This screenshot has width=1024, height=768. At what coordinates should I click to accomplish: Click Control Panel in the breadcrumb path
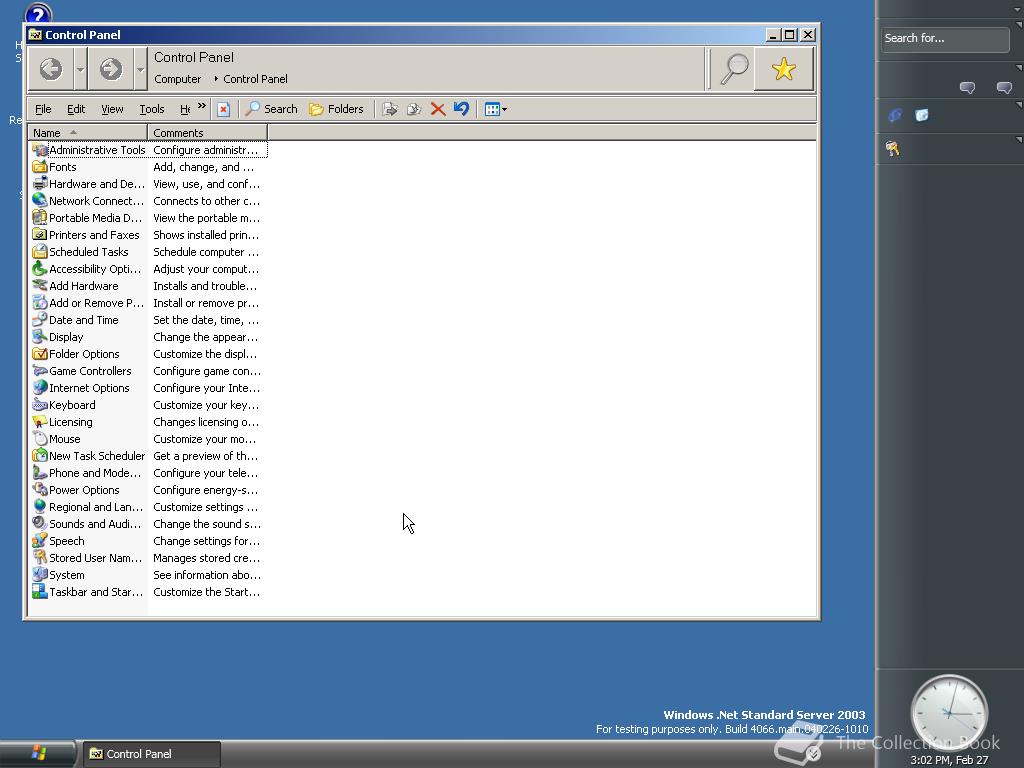click(x=255, y=79)
